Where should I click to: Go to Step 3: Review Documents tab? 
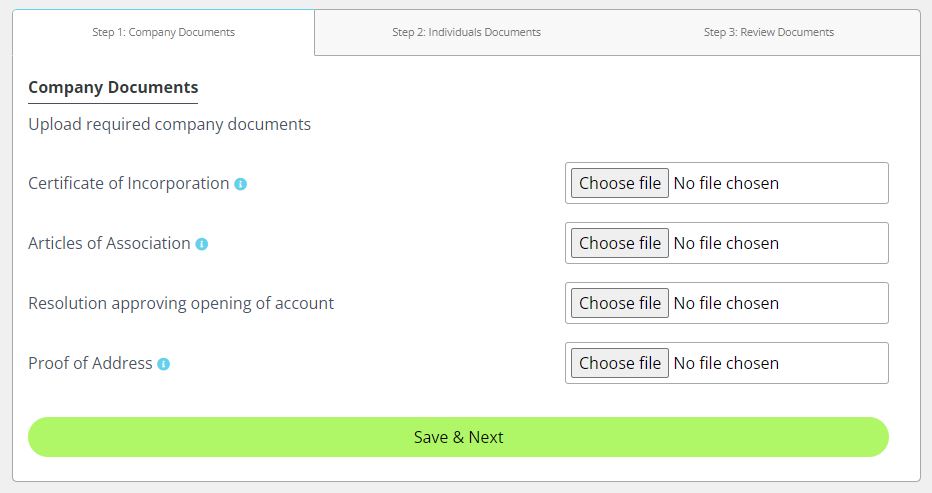click(x=769, y=32)
